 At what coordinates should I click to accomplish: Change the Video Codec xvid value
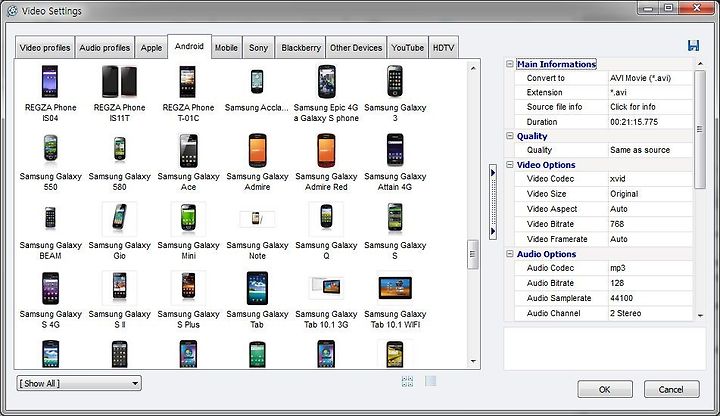coord(650,179)
